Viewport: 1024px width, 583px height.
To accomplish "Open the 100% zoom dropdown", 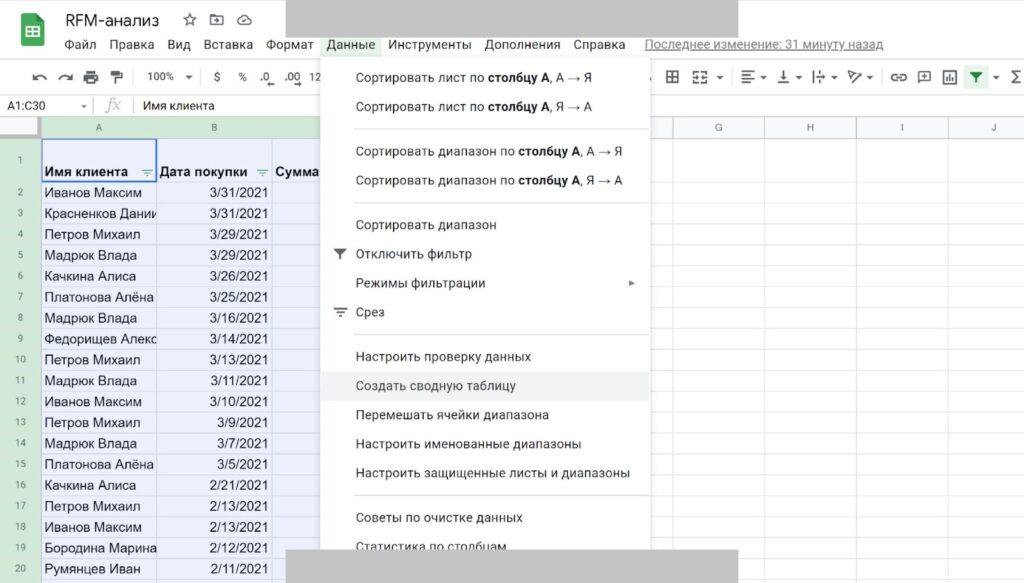I will click(168, 77).
